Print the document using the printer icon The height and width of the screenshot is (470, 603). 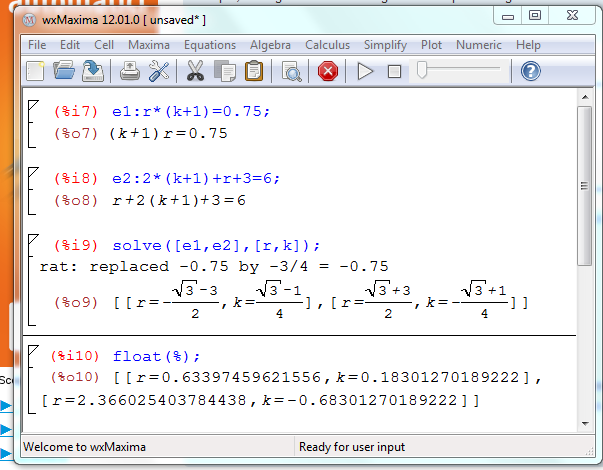point(130,71)
